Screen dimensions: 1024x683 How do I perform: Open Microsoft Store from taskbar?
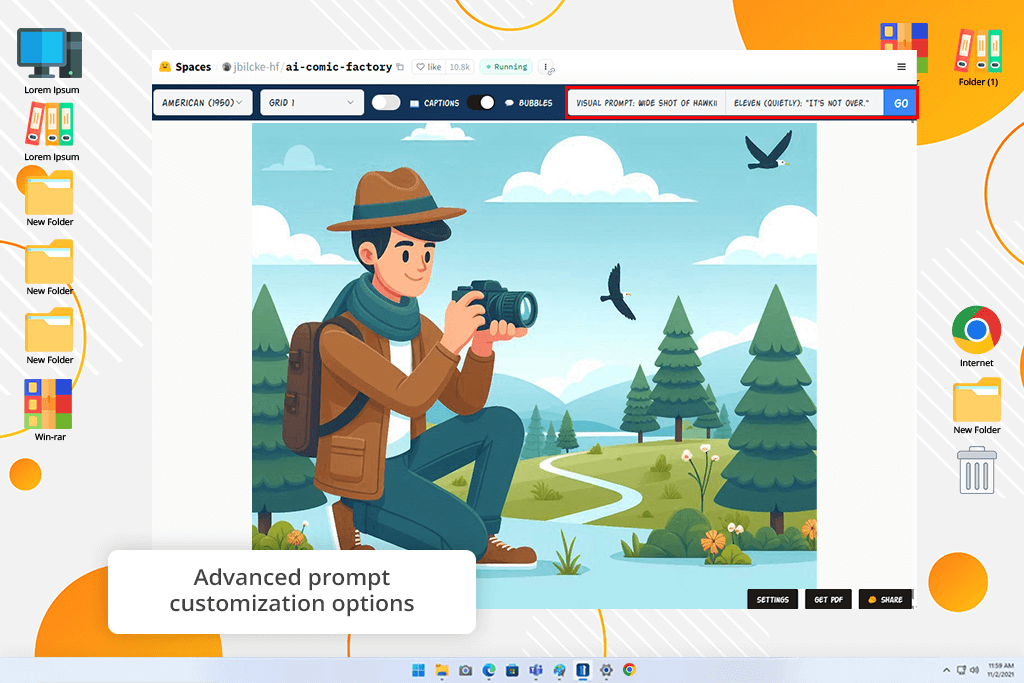pyautogui.click(x=513, y=670)
